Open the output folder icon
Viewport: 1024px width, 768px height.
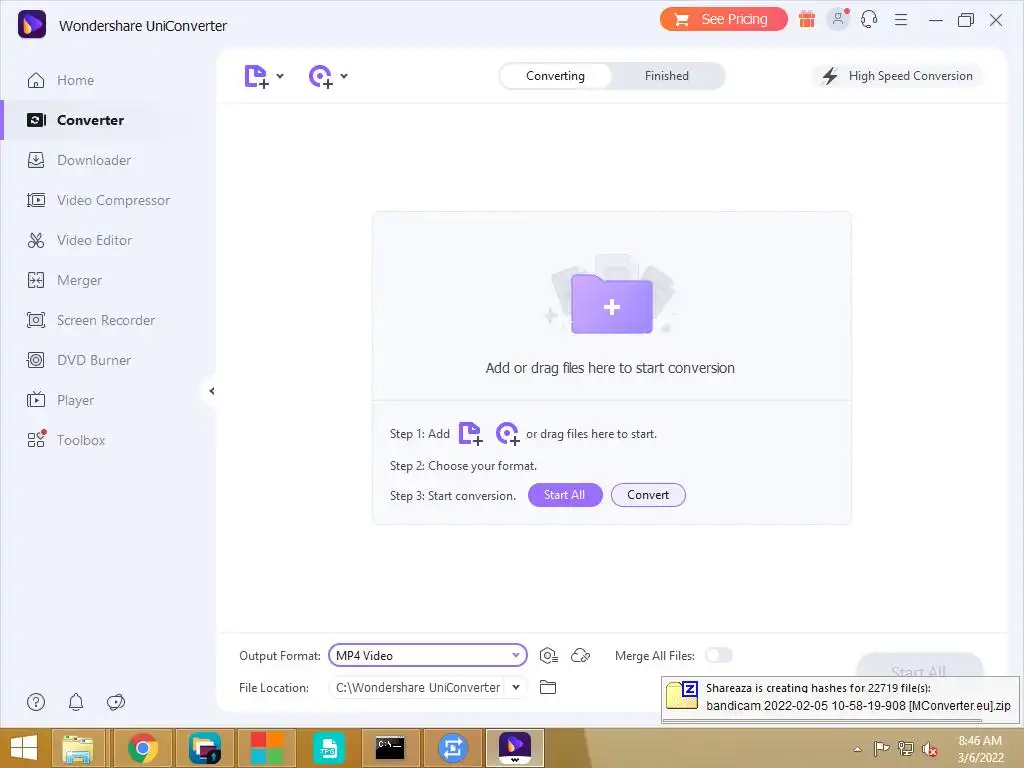click(x=548, y=687)
